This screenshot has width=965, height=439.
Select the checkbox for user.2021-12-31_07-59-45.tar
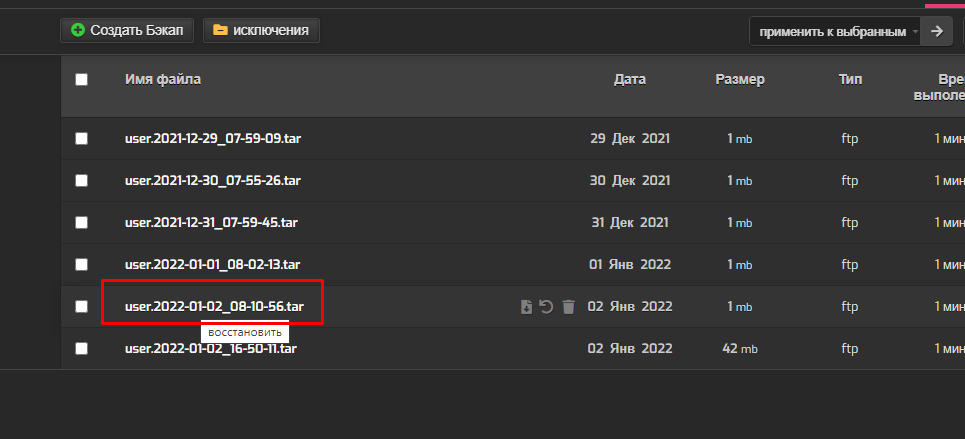point(81,222)
